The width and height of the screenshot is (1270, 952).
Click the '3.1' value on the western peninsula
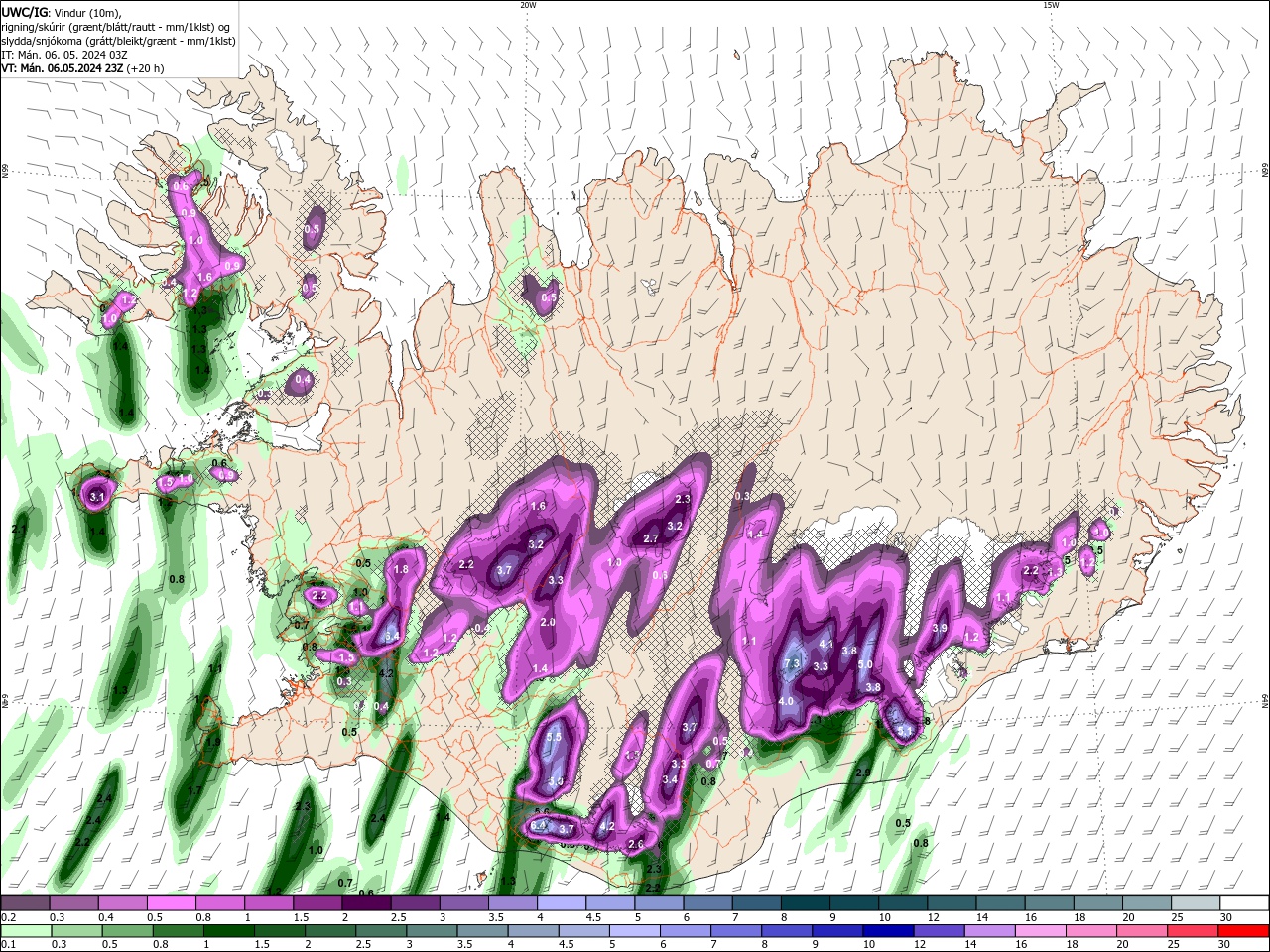click(x=97, y=497)
